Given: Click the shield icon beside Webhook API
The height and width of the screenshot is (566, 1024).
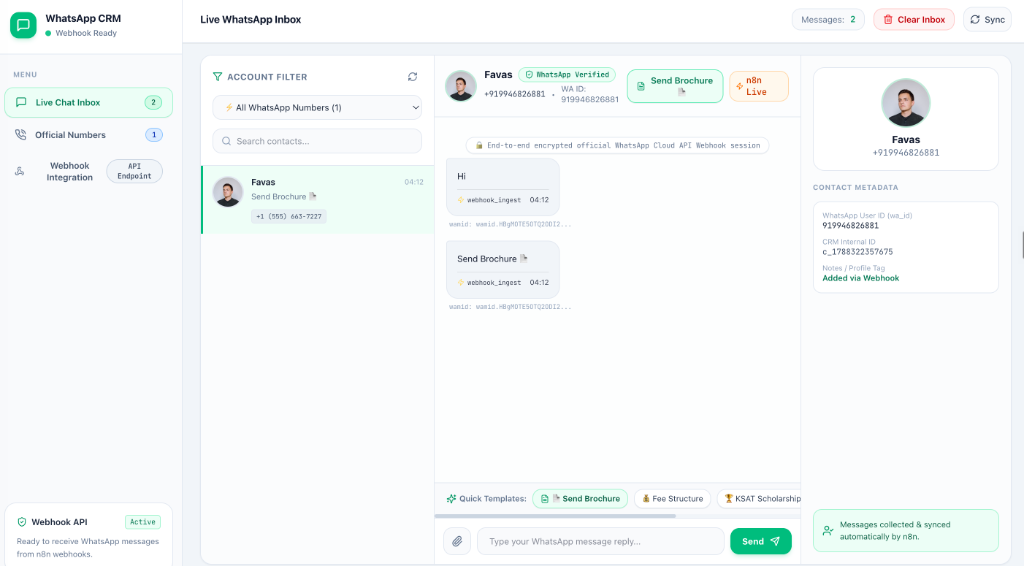Looking at the screenshot, I should (x=22, y=522).
